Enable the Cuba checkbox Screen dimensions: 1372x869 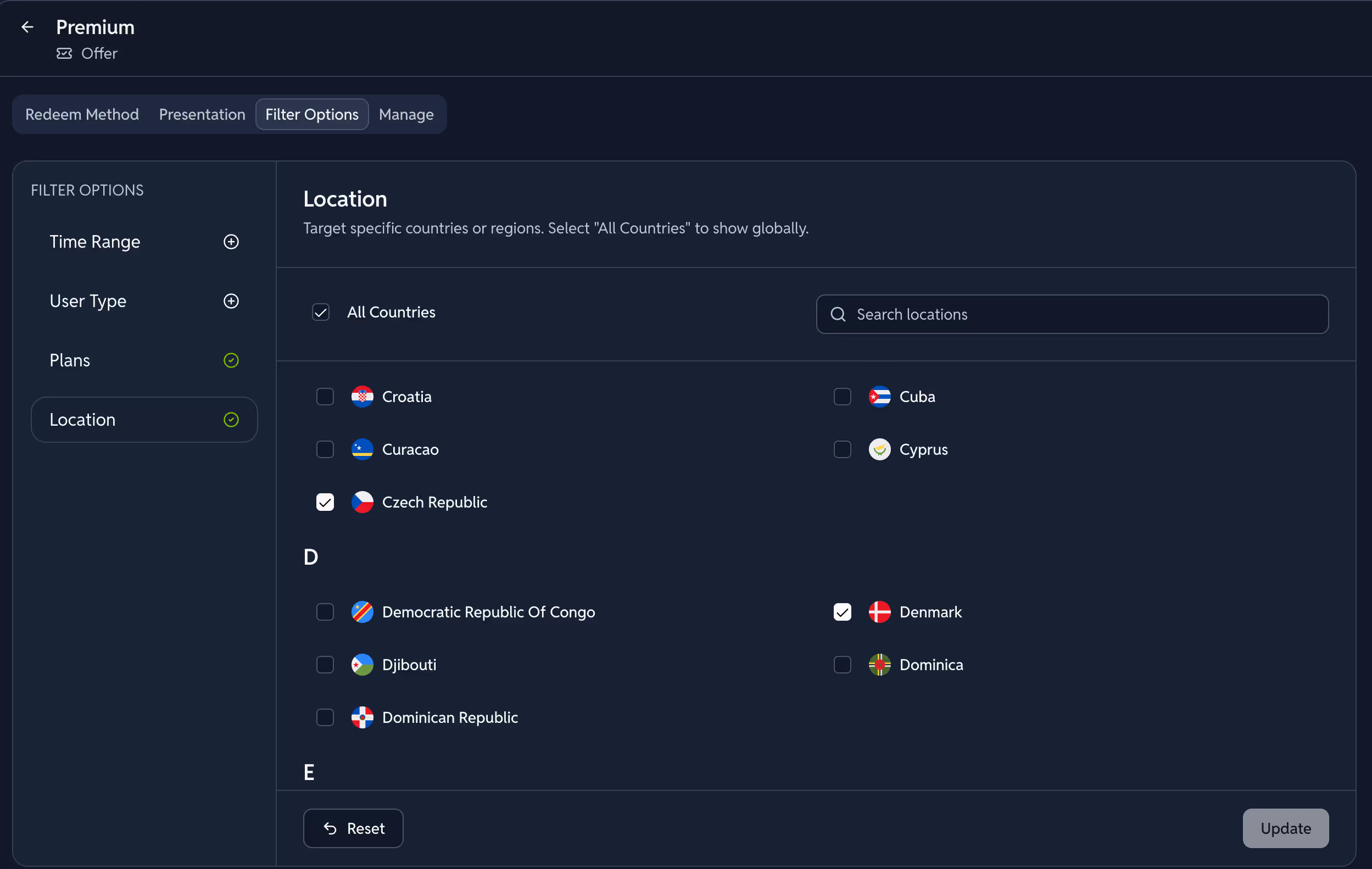842,397
